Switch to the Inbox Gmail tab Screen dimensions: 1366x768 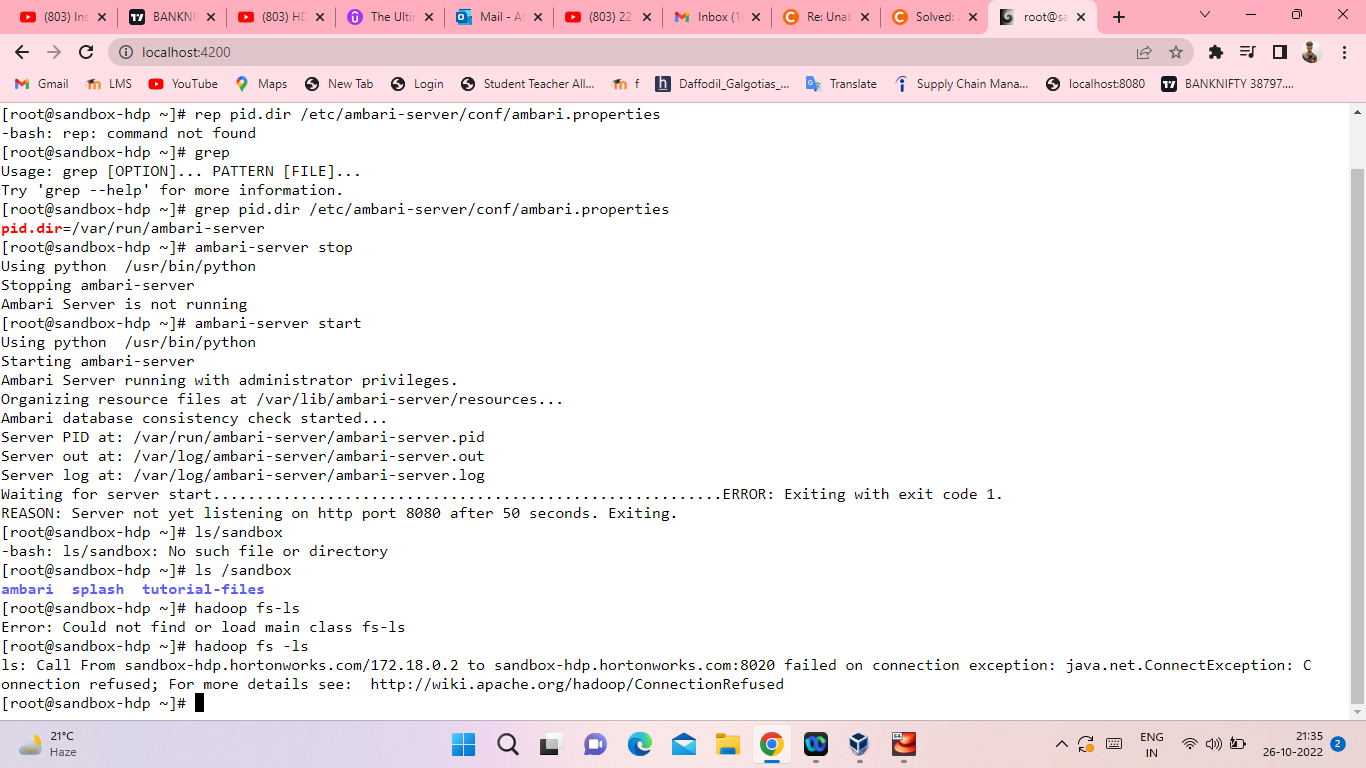[x=717, y=16]
